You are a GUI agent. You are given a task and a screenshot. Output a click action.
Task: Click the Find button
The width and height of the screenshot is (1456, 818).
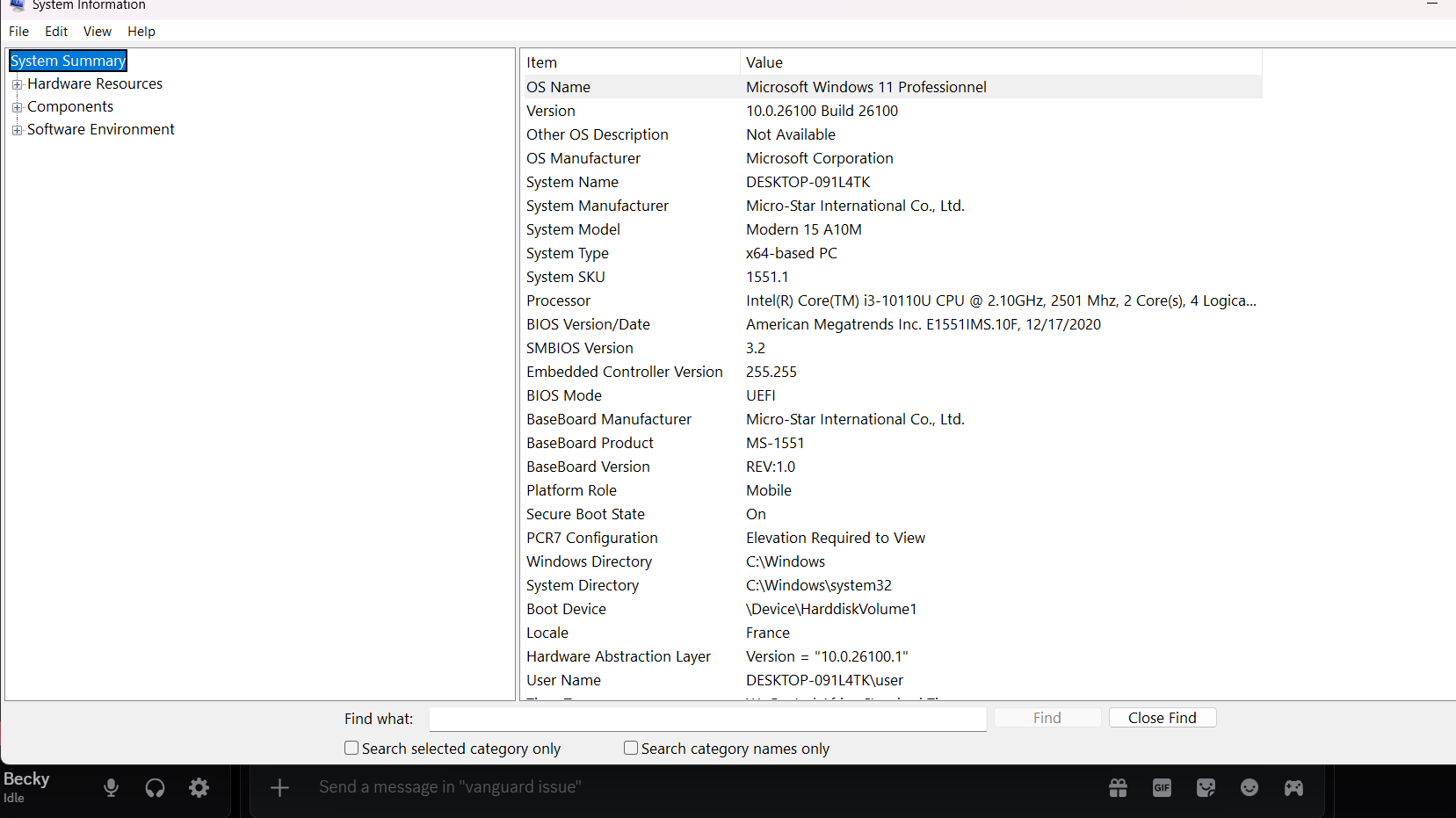tap(1047, 718)
